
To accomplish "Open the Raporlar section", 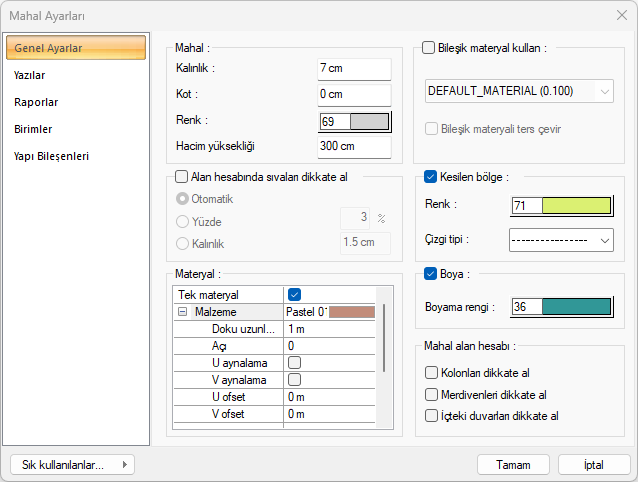I will tap(35, 102).
